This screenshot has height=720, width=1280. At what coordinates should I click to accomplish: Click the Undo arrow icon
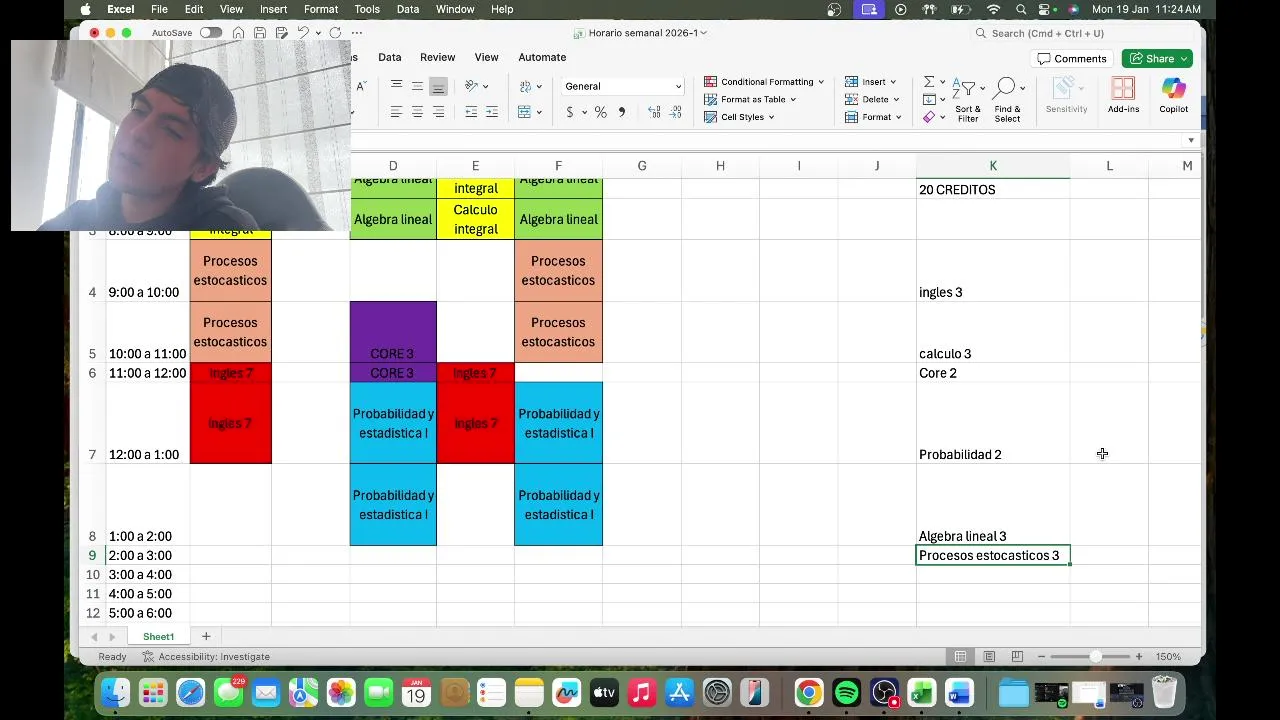point(303,33)
